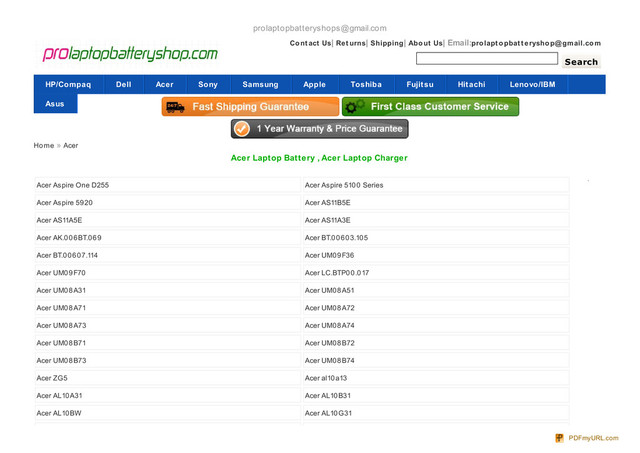Open Acer UM08A72 link
Screen dimensions: 640x453
coord(329,308)
